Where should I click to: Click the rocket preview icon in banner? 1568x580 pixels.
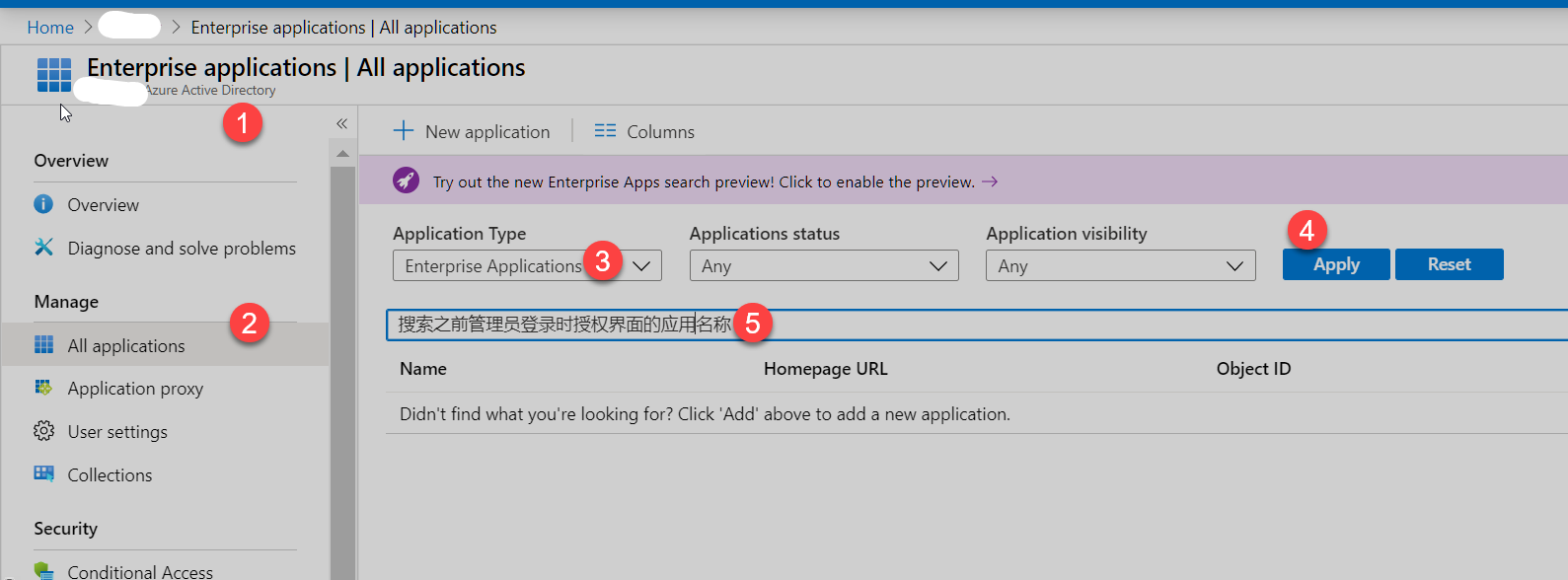406,181
